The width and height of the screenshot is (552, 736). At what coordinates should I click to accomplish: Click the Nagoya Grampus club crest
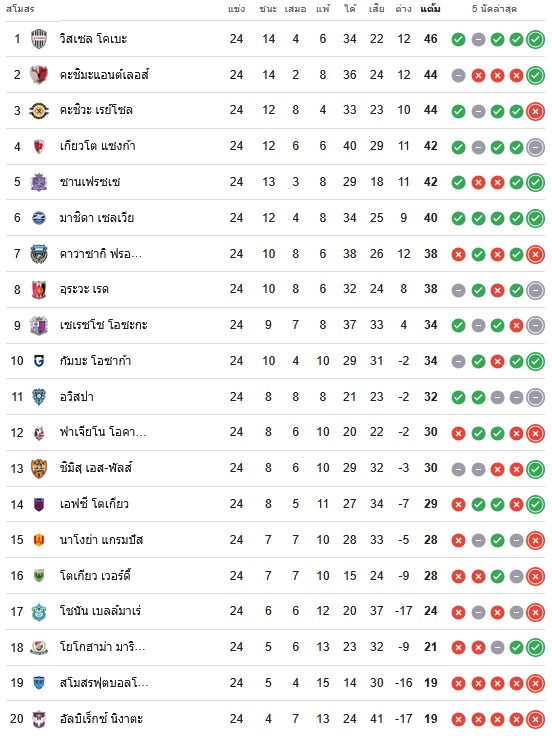39,540
